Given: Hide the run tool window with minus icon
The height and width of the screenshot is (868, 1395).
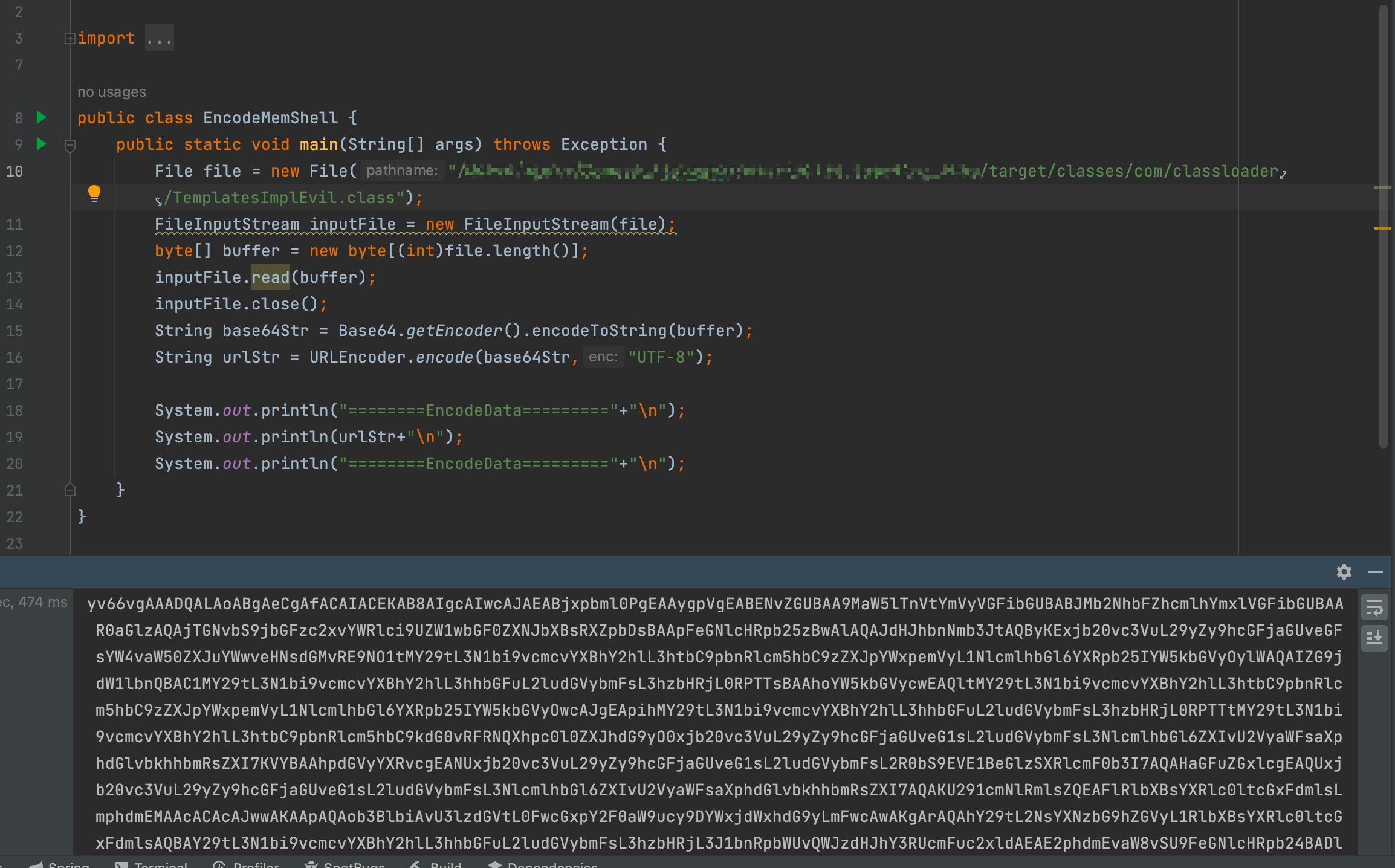Looking at the screenshot, I should 1376,572.
